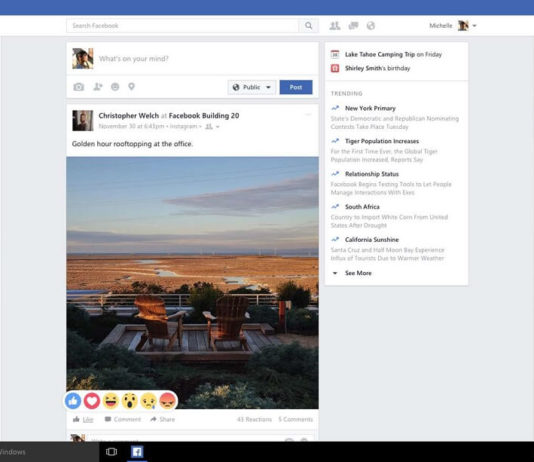Expand the account dropdown arrow beside Michelle
The height and width of the screenshot is (462, 534).
(474, 26)
